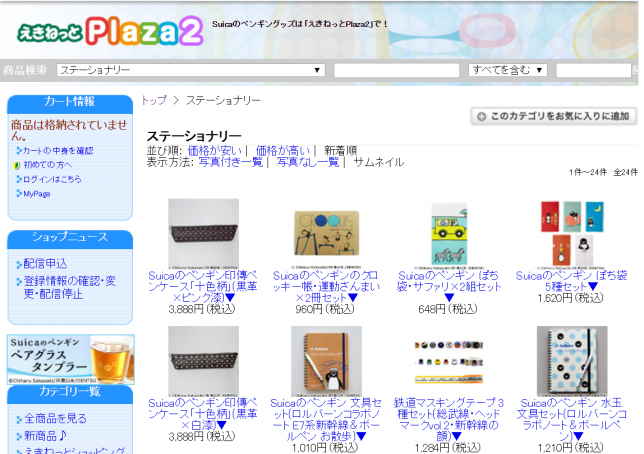Open クロッキー帳・運動ざんまい×2冊セット title link
Image resolution: width=644 pixels, height=454 pixels.
click(x=326, y=286)
